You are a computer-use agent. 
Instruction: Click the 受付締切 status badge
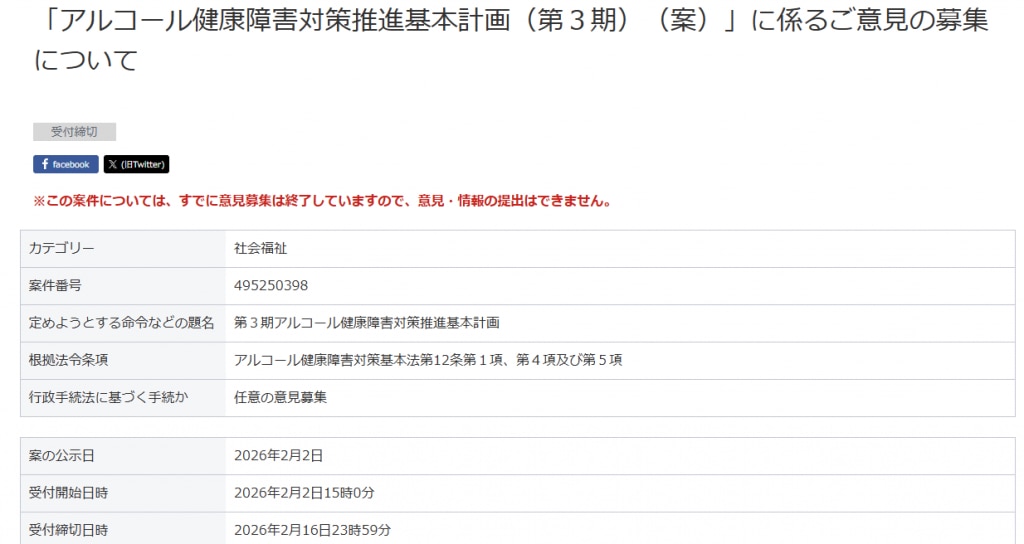74,132
